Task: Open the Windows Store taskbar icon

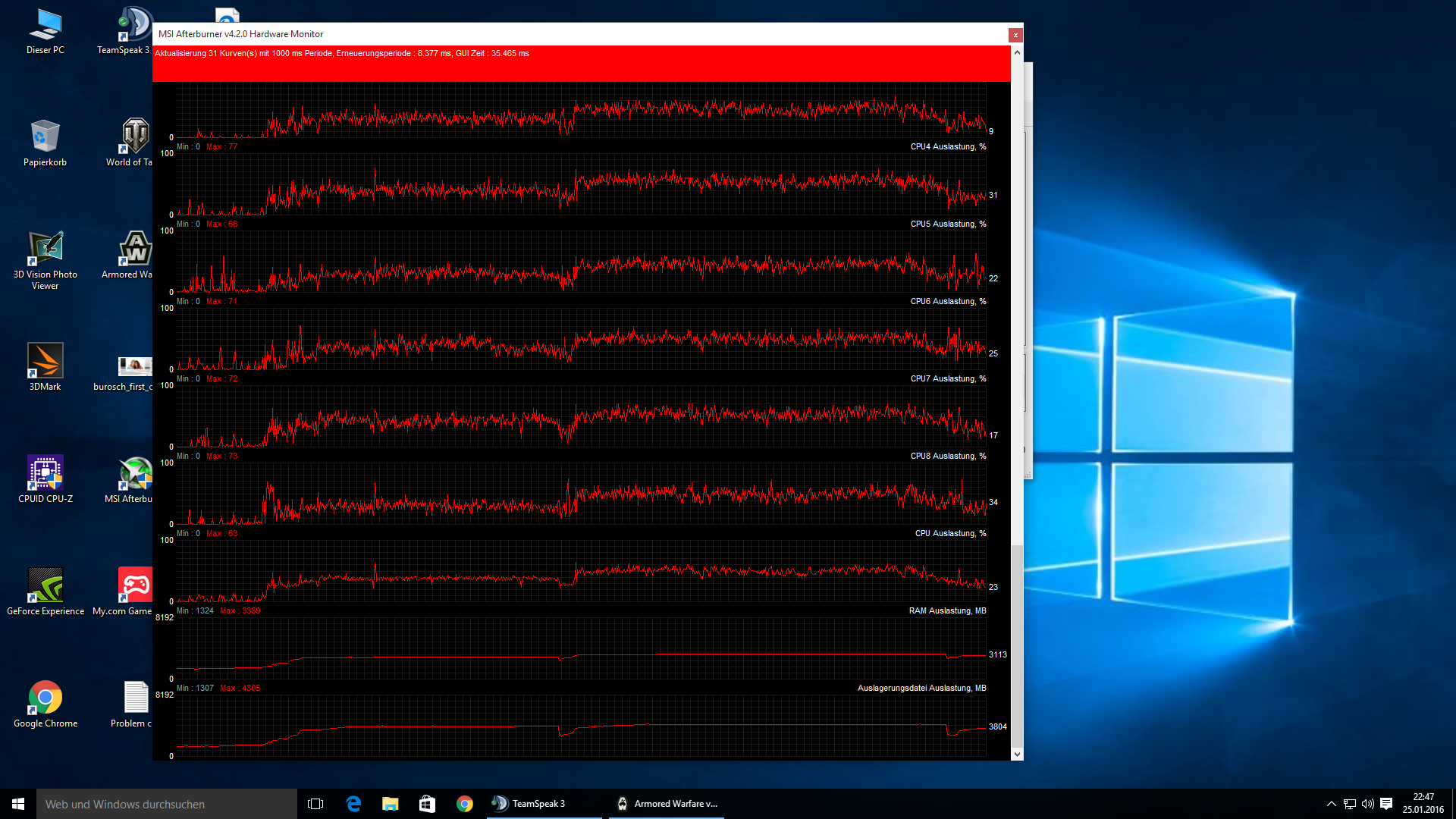Action: click(428, 804)
